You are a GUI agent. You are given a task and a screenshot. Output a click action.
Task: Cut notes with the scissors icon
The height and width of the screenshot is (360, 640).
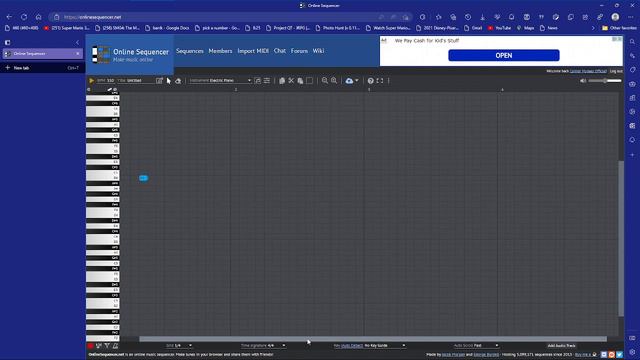coord(291,81)
